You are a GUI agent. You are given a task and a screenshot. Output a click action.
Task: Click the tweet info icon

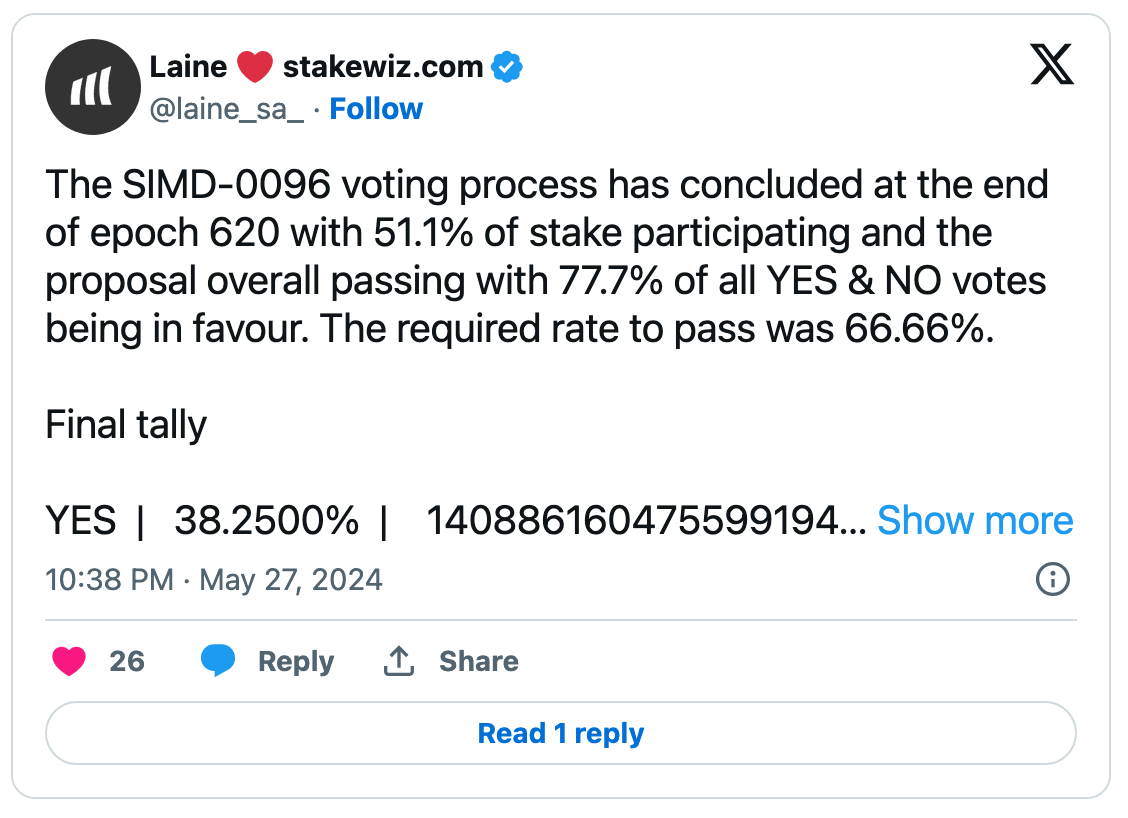[x=1052, y=579]
